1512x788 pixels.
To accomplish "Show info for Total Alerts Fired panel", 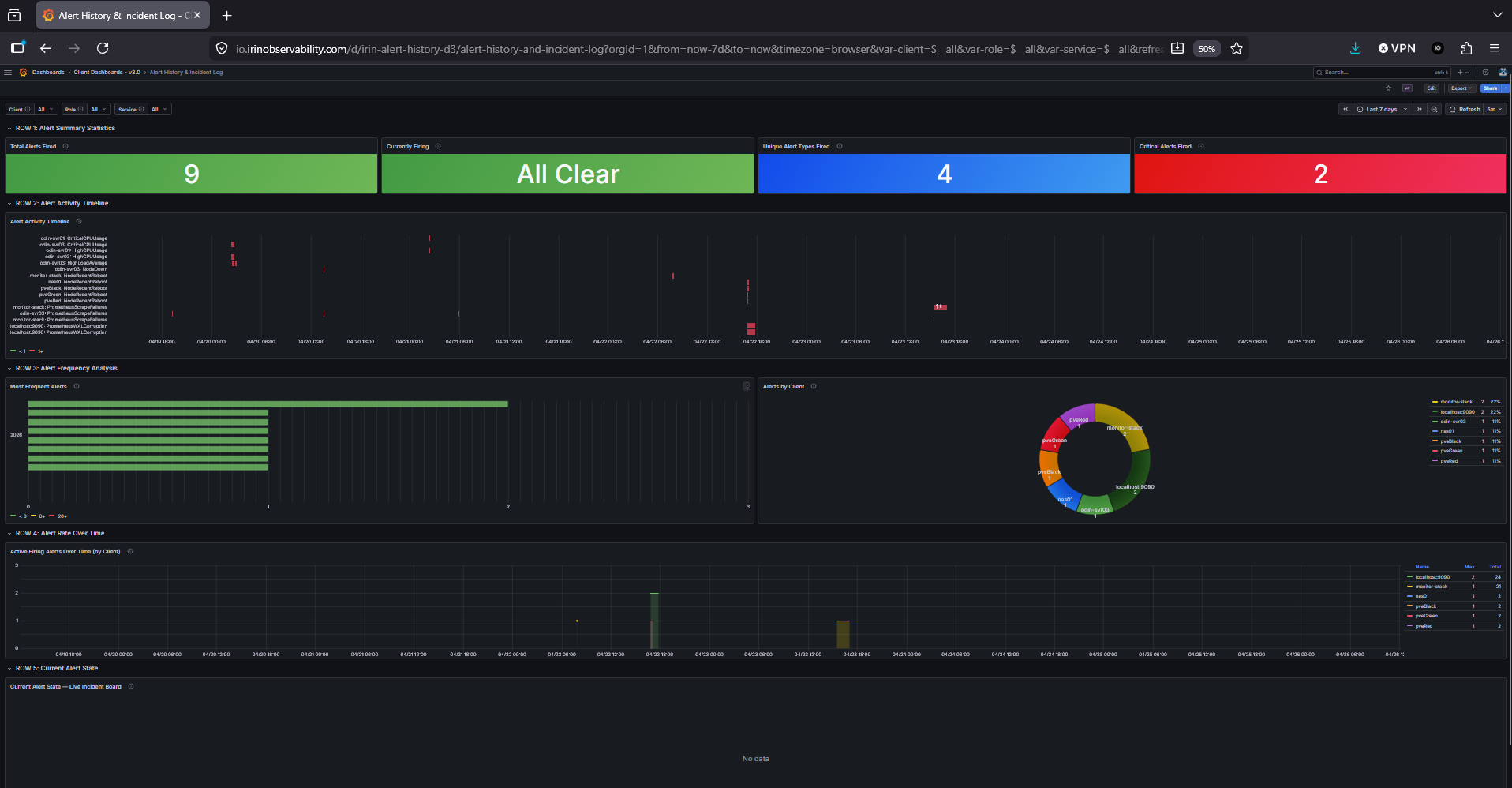I will (65, 146).
